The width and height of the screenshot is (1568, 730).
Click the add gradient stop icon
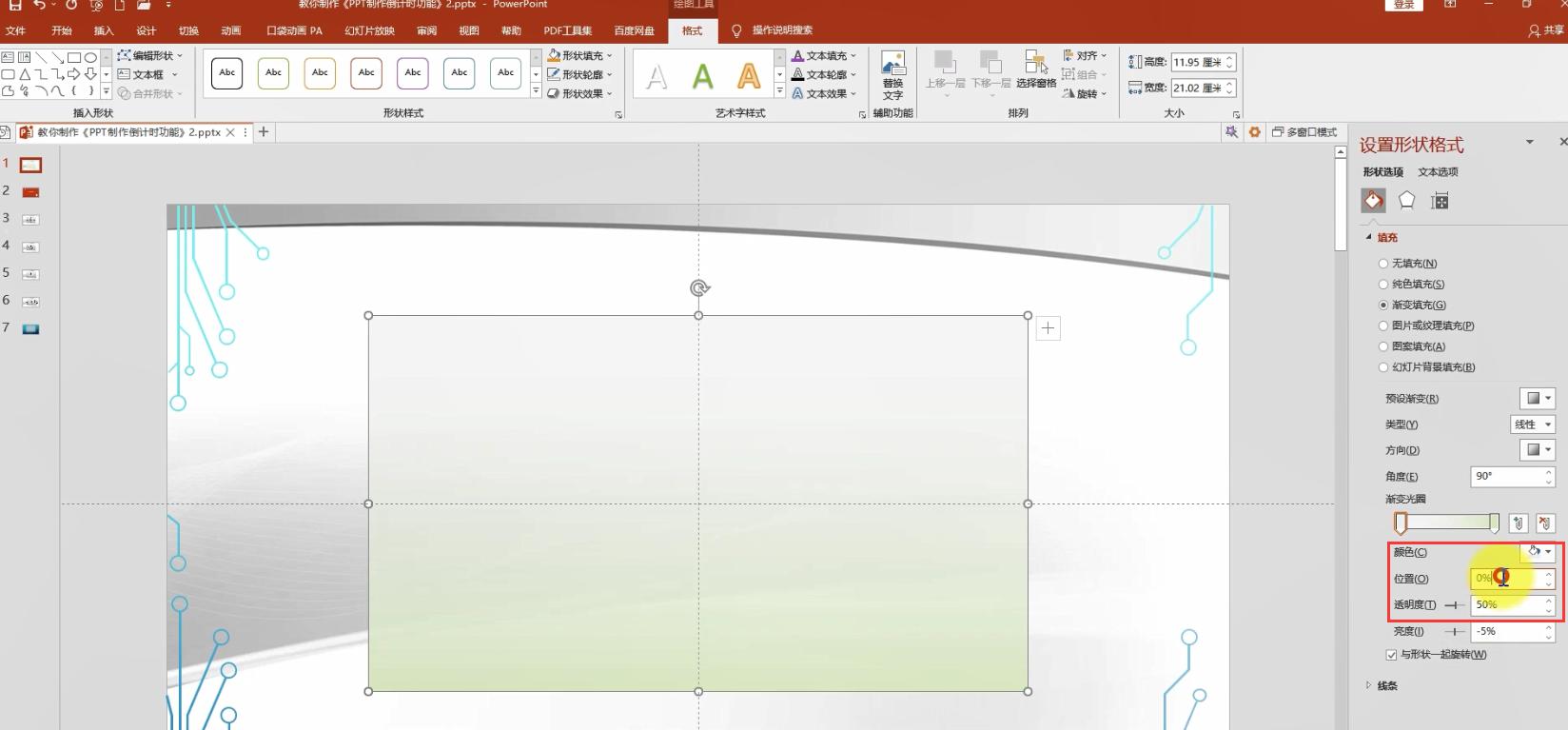click(x=1519, y=523)
